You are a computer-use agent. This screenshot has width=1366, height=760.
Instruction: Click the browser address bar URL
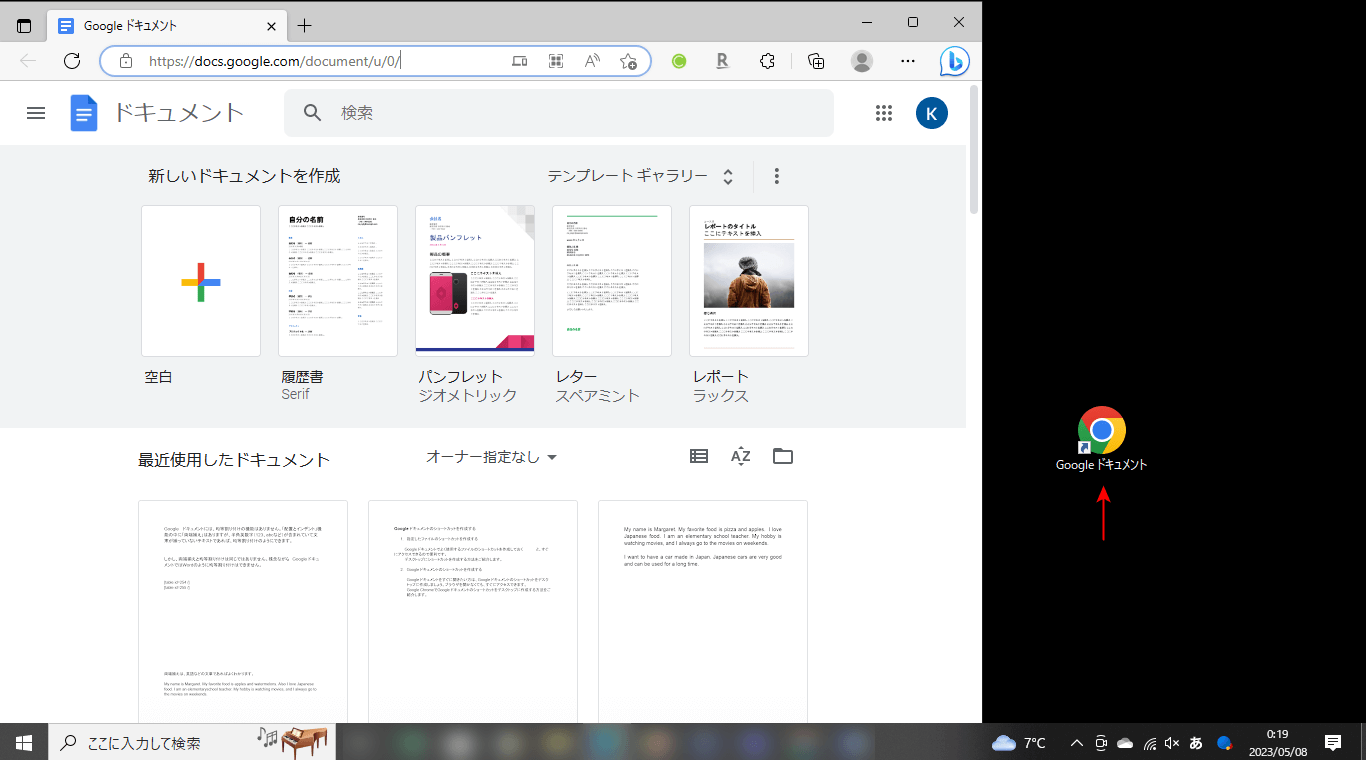point(276,61)
